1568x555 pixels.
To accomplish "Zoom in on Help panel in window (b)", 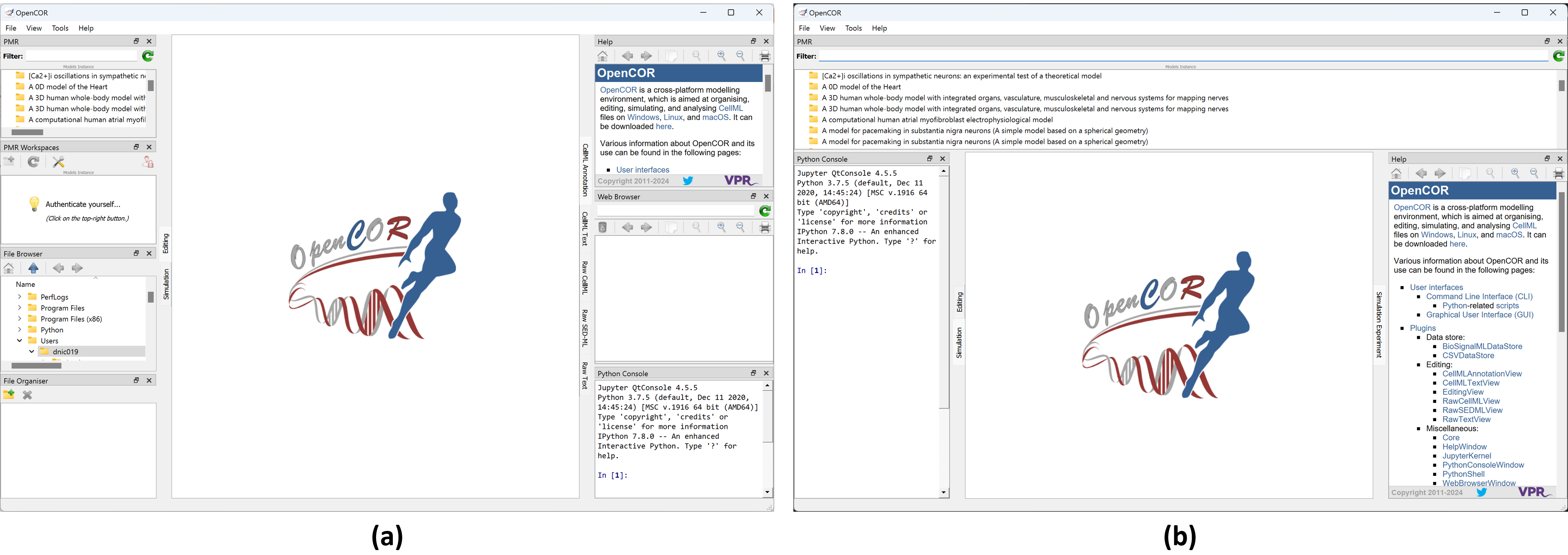I will 1515,173.
